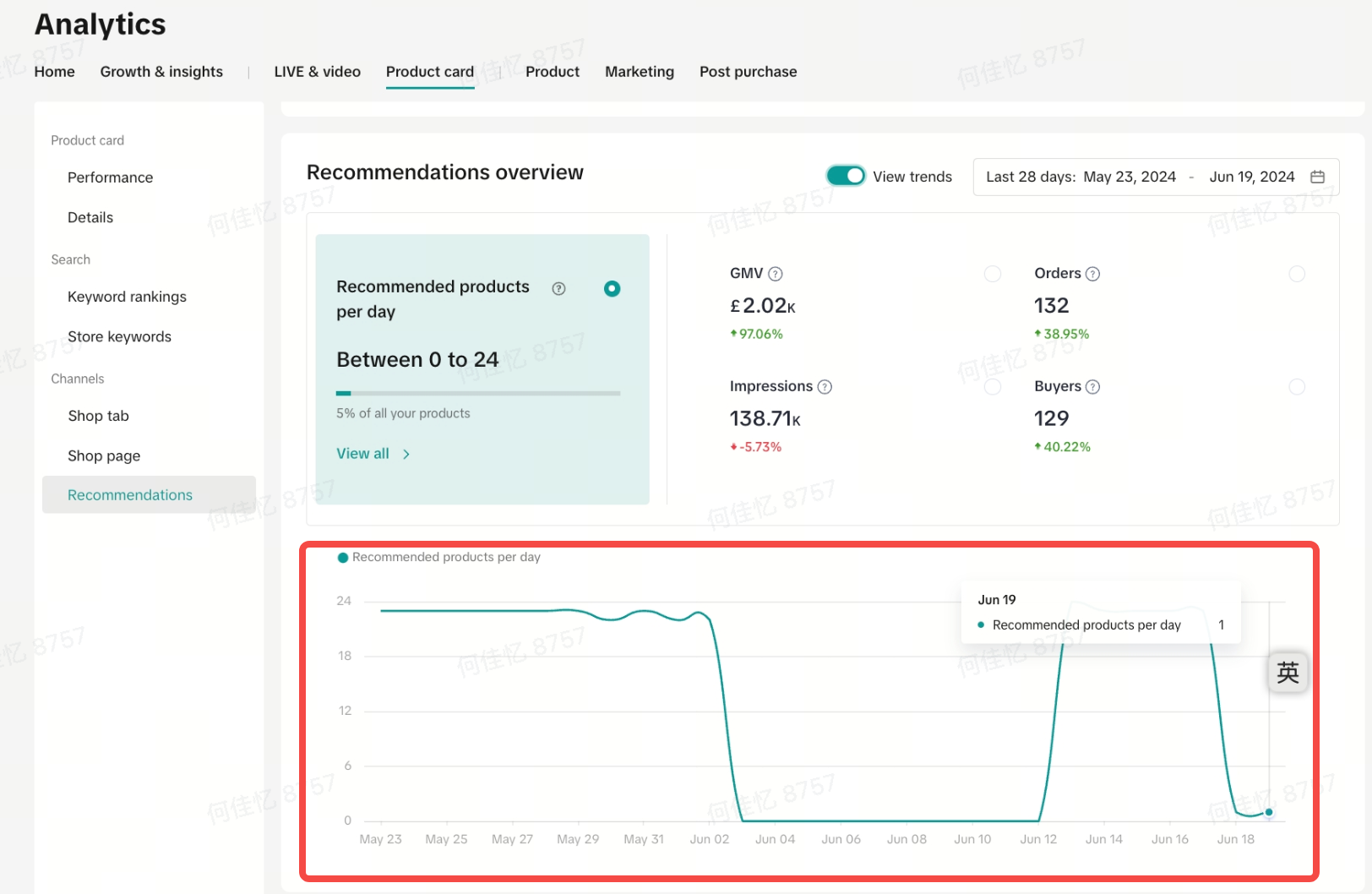The height and width of the screenshot is (894, 1372).
Task: Go to Shop tab channel page
Action: tap(98, 416)
